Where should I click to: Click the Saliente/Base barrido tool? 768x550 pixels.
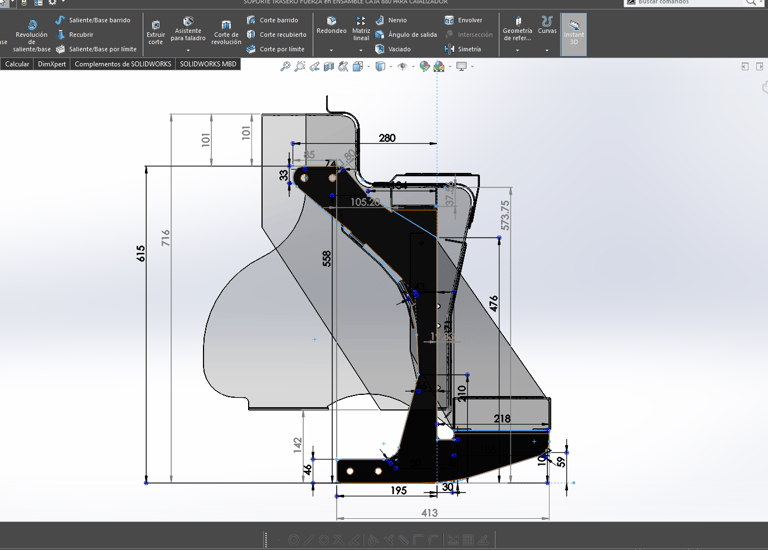(x=93, y=20)
